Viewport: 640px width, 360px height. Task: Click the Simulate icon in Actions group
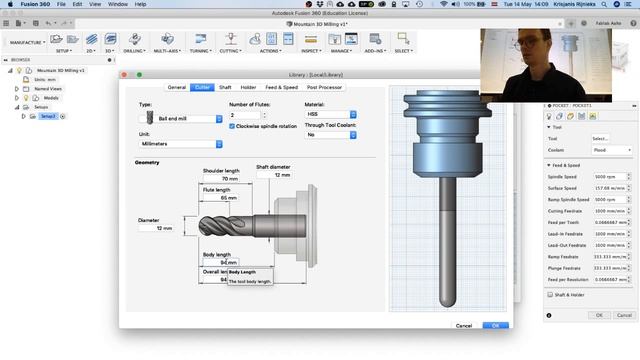(255, 39)
